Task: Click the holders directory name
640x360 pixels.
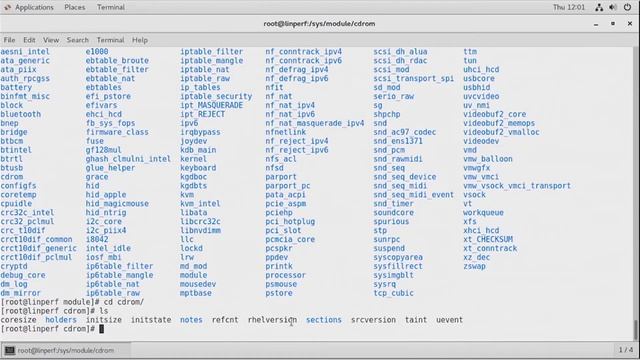Action: [x=61, y=320]
